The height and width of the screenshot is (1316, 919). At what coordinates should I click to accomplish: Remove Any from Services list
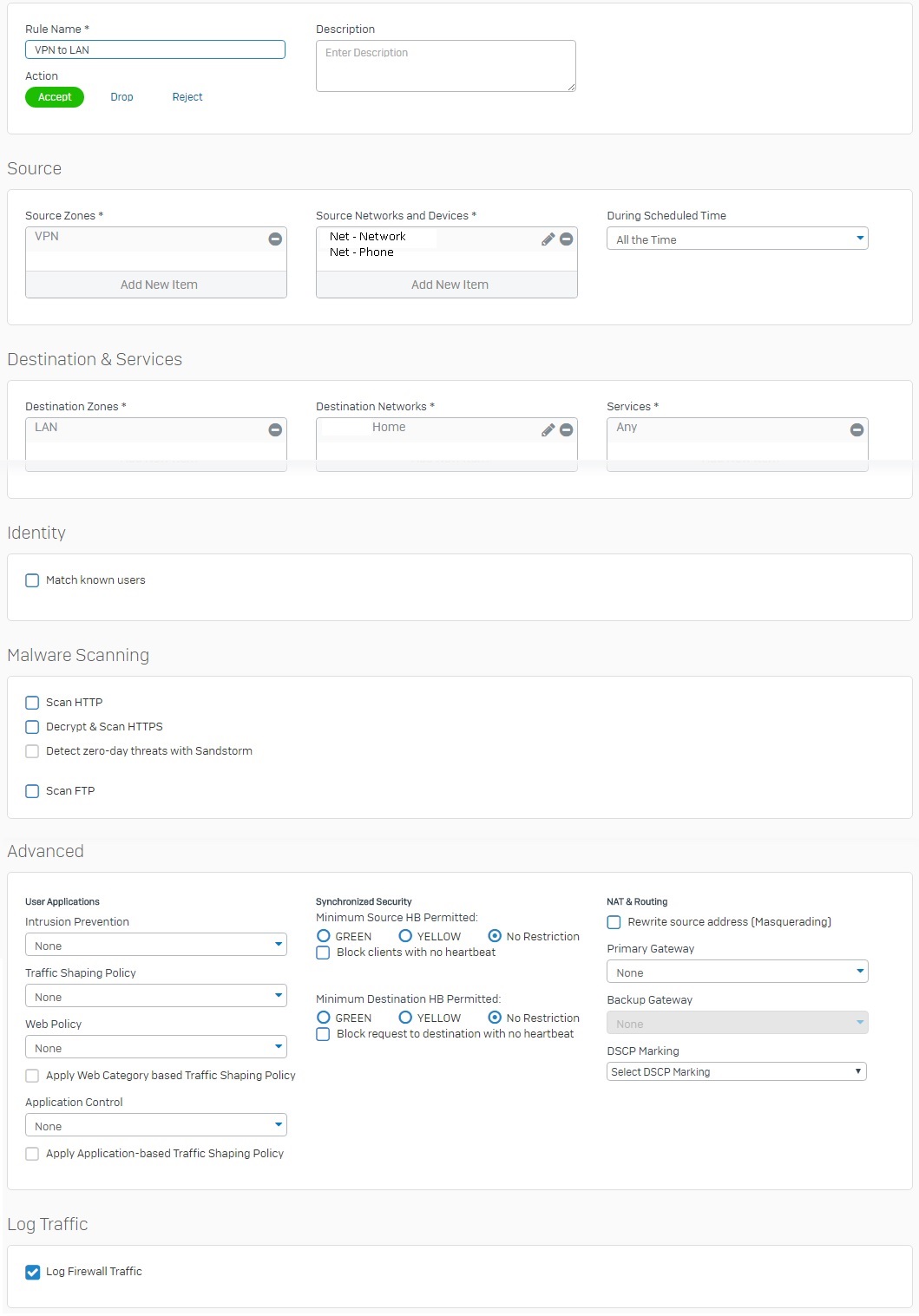857,429
